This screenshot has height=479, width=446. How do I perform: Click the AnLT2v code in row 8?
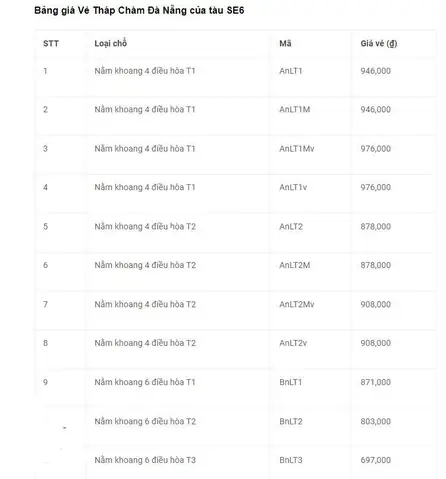[x=293, y=343]
